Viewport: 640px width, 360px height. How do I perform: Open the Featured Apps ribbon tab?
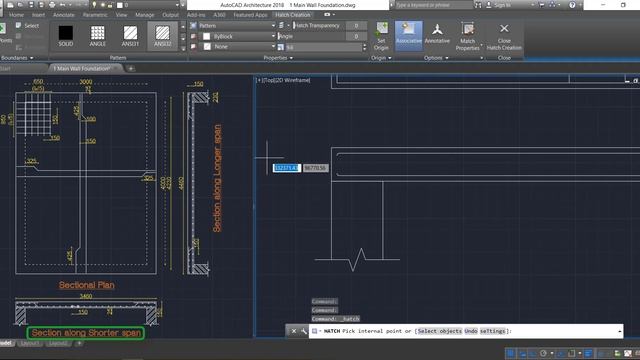point(250,15)
